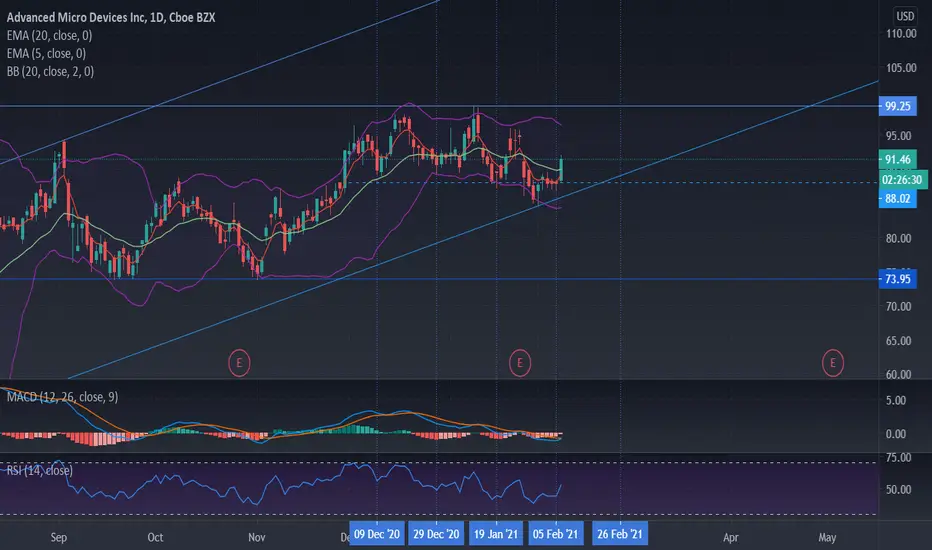Click the 02:26:30 countdown timer label
The image size is (932, 550).
point(902,180)
